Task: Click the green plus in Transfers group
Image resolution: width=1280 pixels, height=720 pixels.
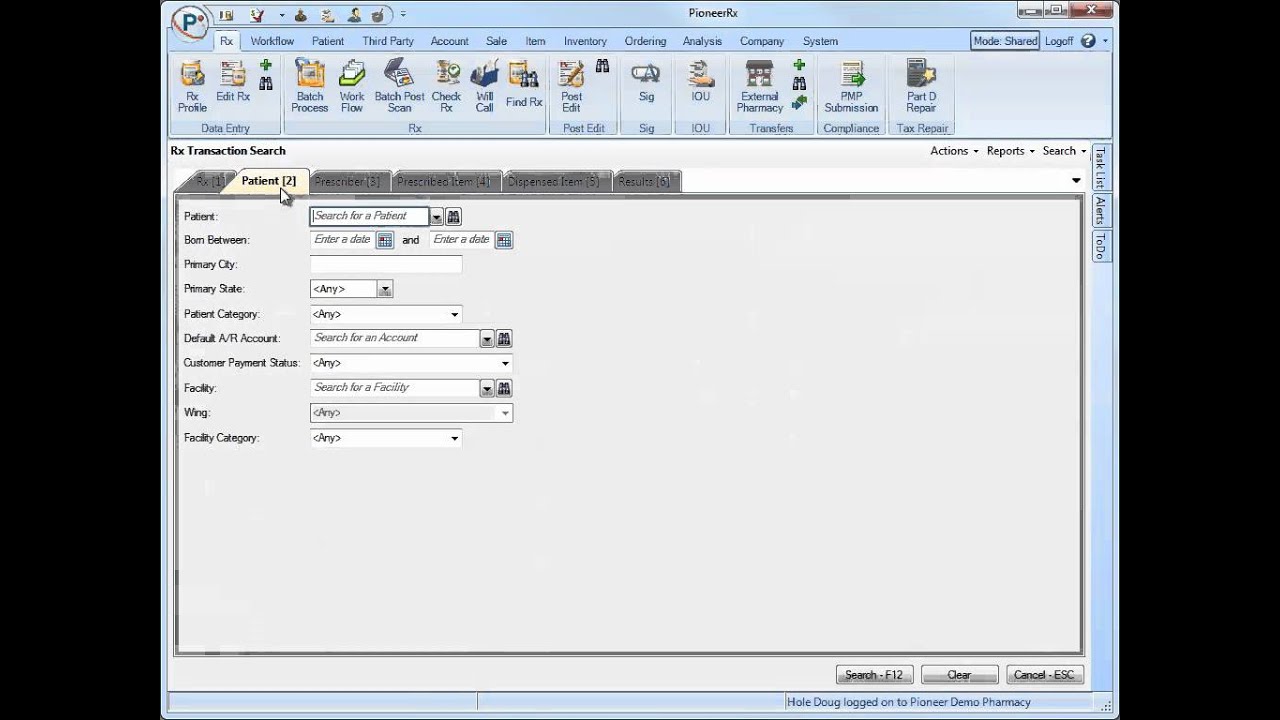Action: click(x=799, y=65)
